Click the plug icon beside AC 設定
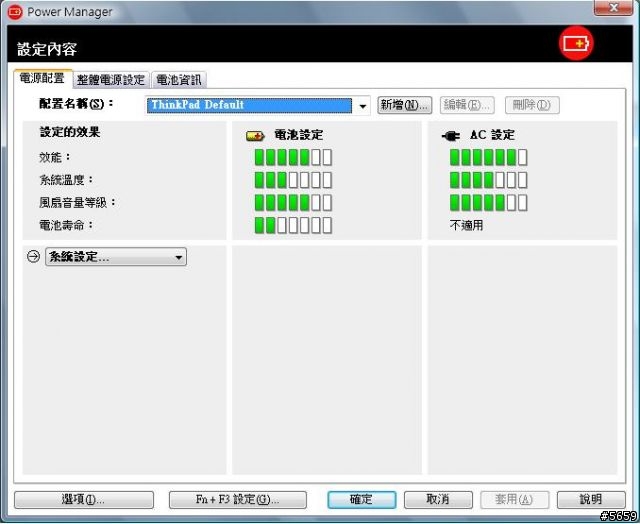The image size is (640, 524). [451, 135]
